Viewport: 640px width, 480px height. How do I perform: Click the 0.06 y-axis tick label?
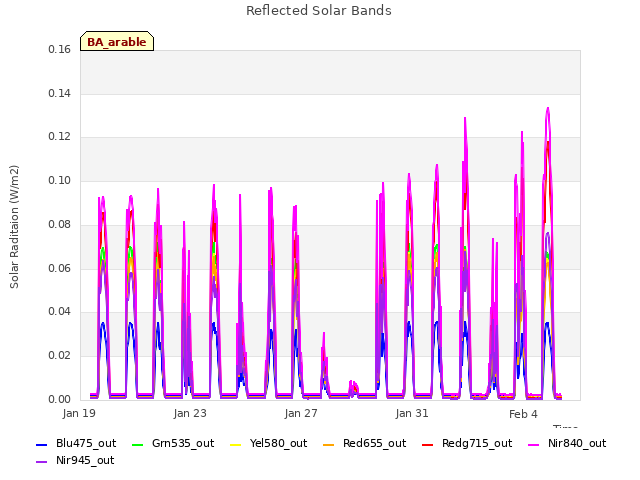[60, 268]
